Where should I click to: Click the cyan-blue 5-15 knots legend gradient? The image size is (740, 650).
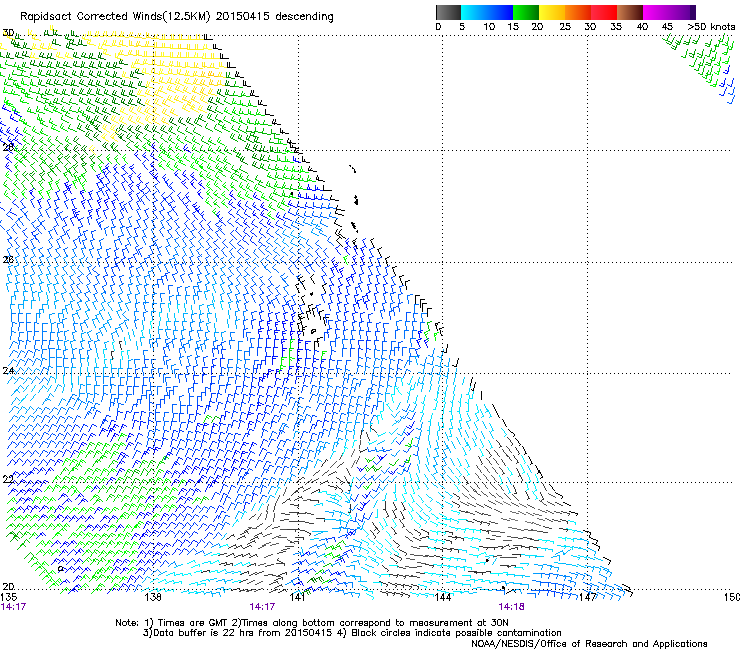[x=487, y=12]
